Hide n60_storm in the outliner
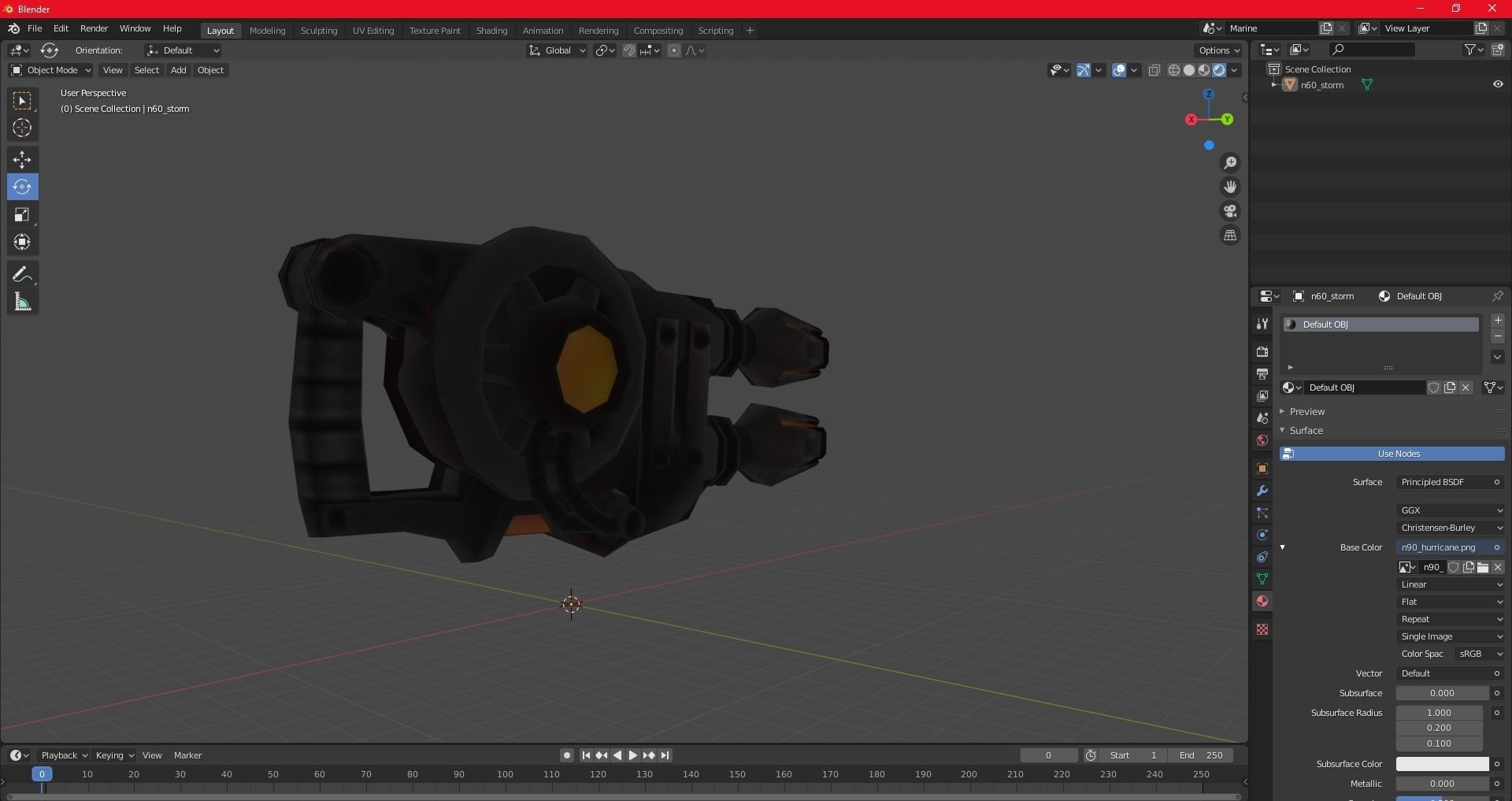The image size is (1512, 801). coord(1498,84)
